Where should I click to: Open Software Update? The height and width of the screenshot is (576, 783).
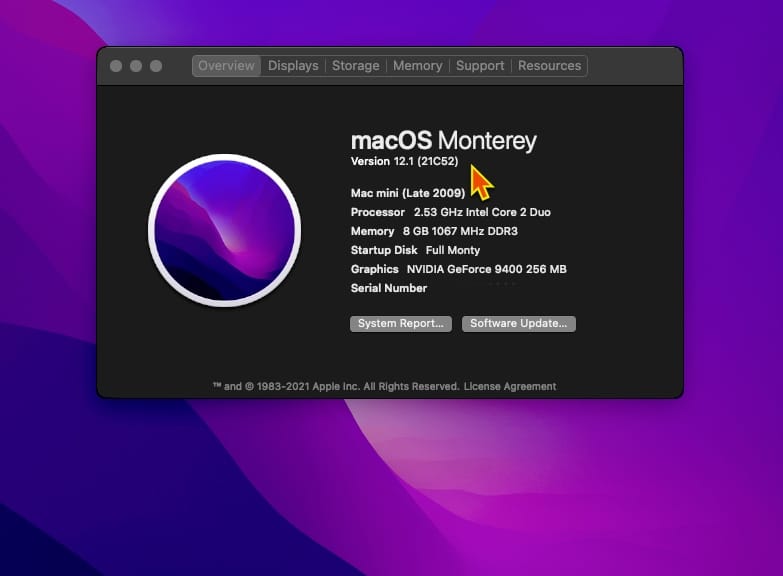pyautogui.click(x=518, y=323)
